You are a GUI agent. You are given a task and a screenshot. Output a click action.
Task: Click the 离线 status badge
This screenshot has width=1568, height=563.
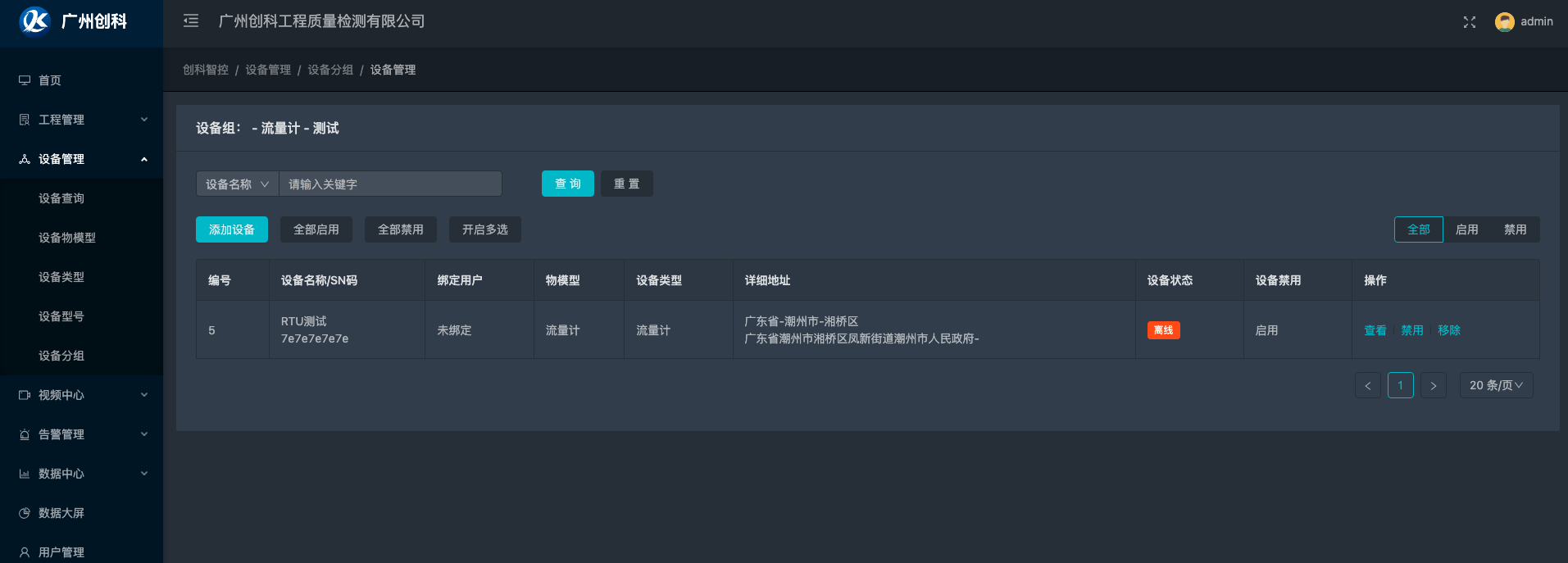coord(1163,330)
